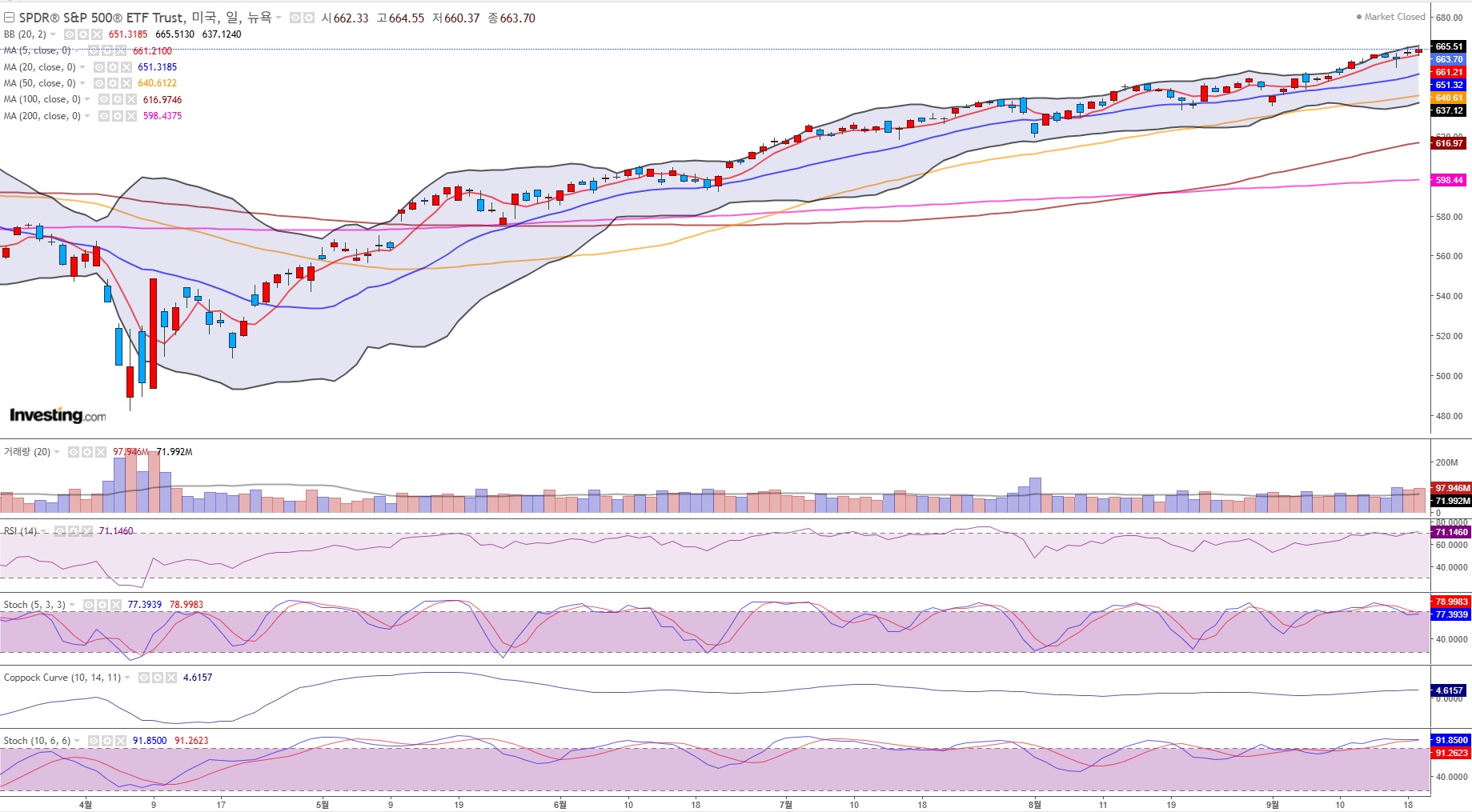
Task: Remove the MA (5, close, 0) indicator
Action: (120, 50)
